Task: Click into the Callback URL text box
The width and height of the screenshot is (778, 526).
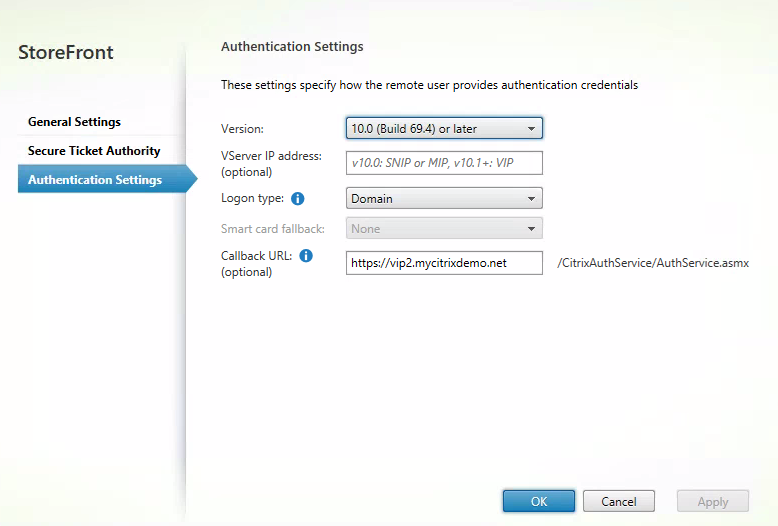Action: click(443, 263)
